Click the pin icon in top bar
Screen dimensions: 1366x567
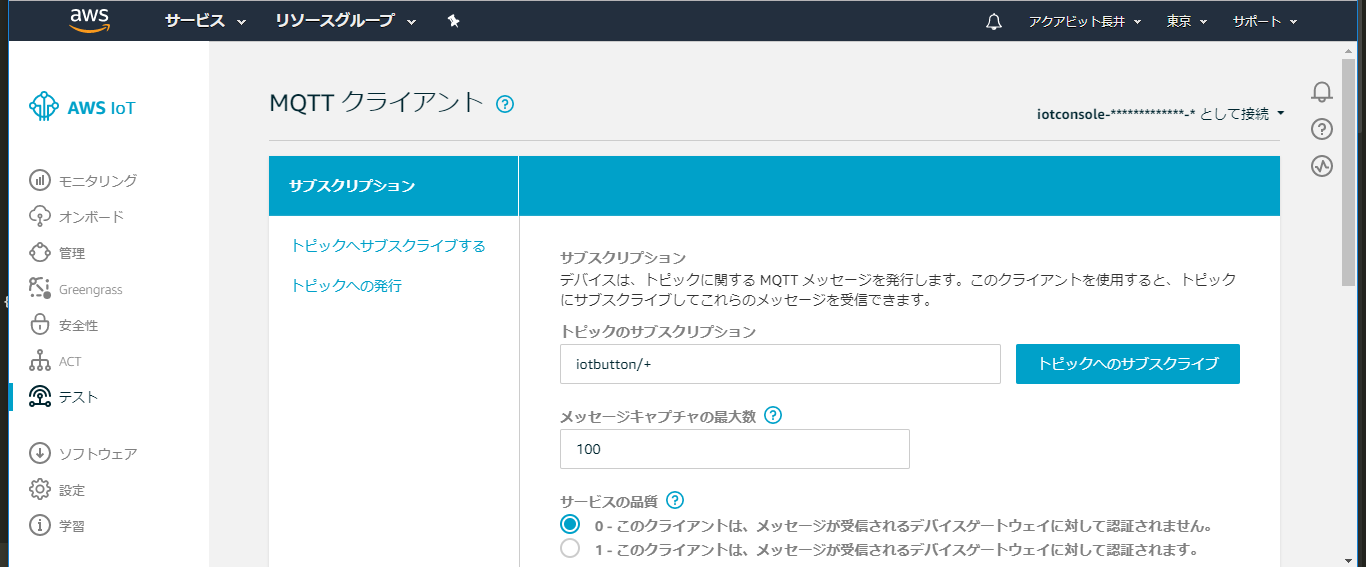point(454,21)
